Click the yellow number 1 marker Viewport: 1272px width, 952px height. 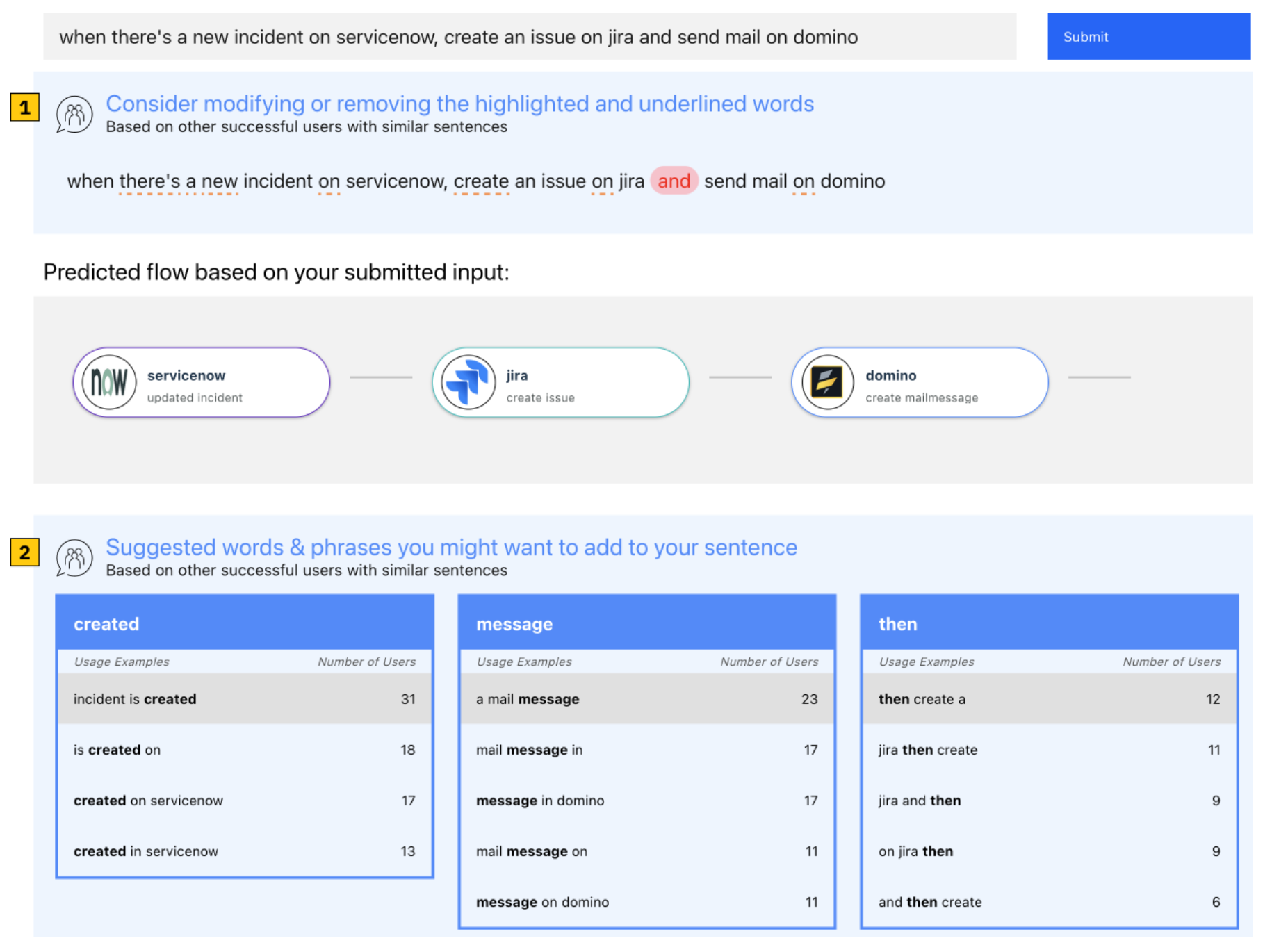pos(25,108)
